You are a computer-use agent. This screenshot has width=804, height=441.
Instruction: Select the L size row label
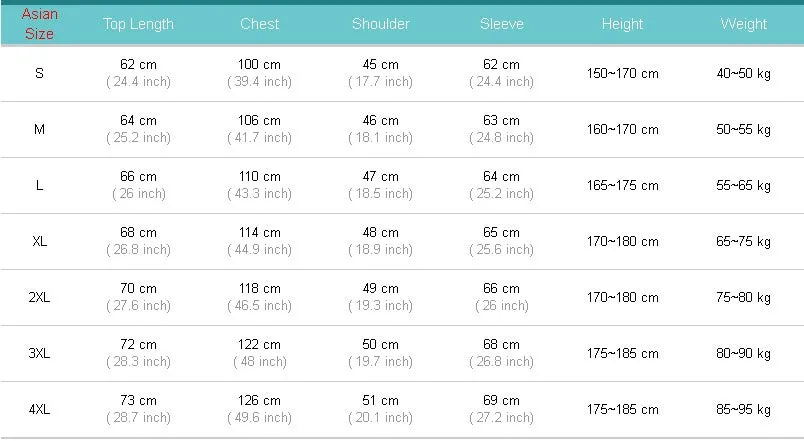[x=39, y=185]
